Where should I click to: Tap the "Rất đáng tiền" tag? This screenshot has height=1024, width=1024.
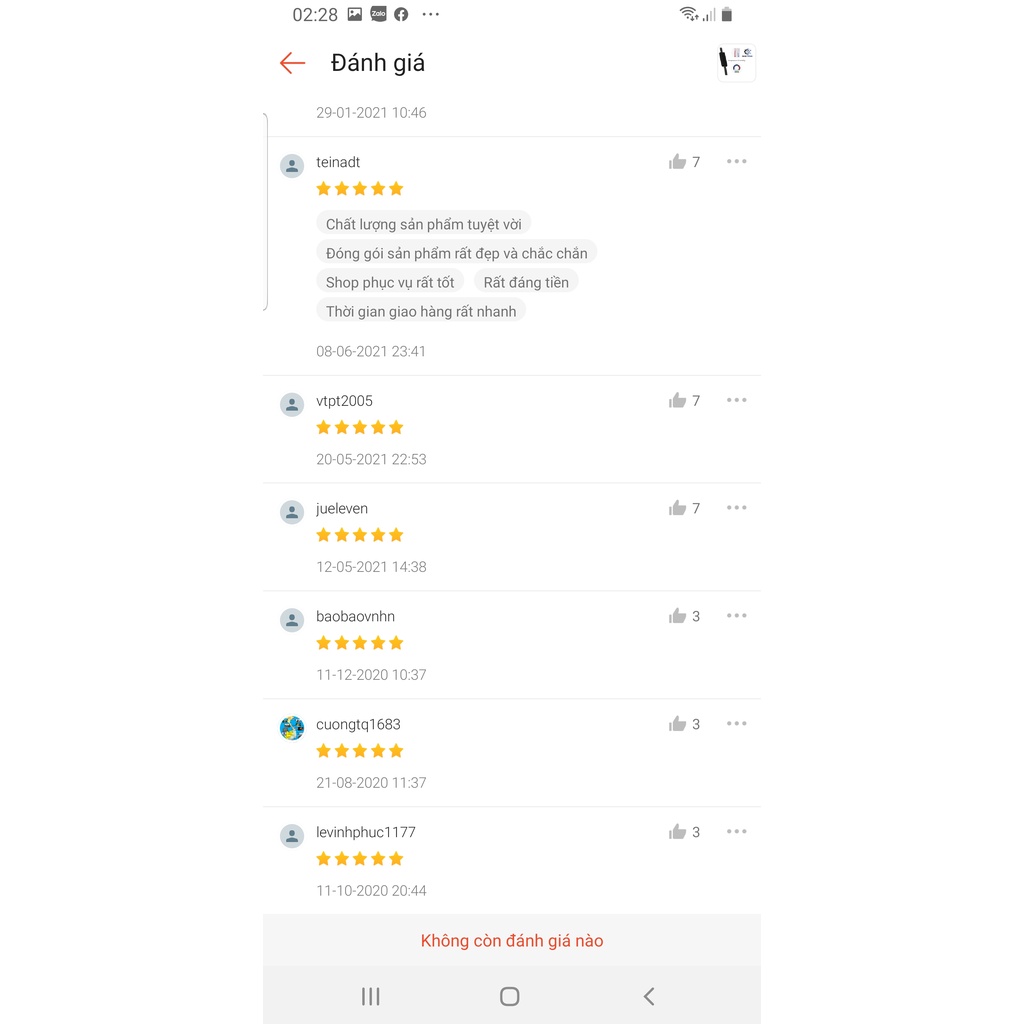tap(526, 282)
